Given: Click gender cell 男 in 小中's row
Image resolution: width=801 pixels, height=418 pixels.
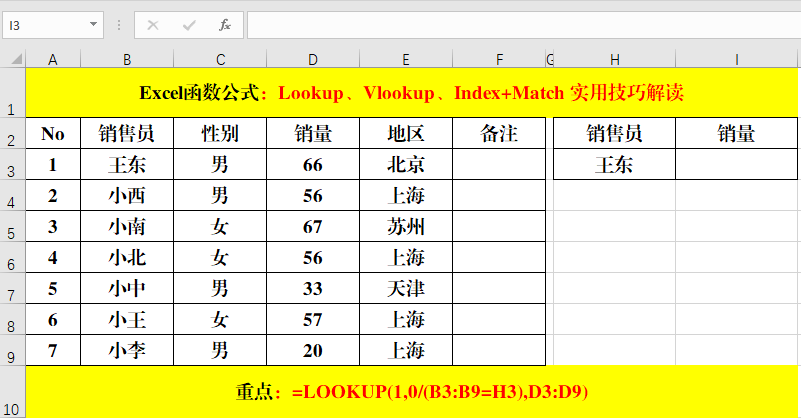Looking at the screenshot, I should (x=220, y=289).
